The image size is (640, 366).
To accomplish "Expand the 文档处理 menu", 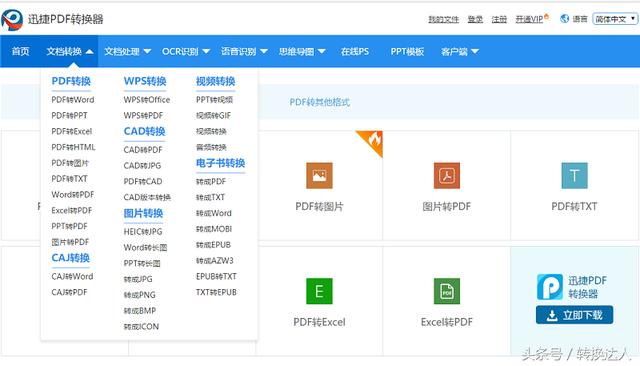I will [127, 51].
